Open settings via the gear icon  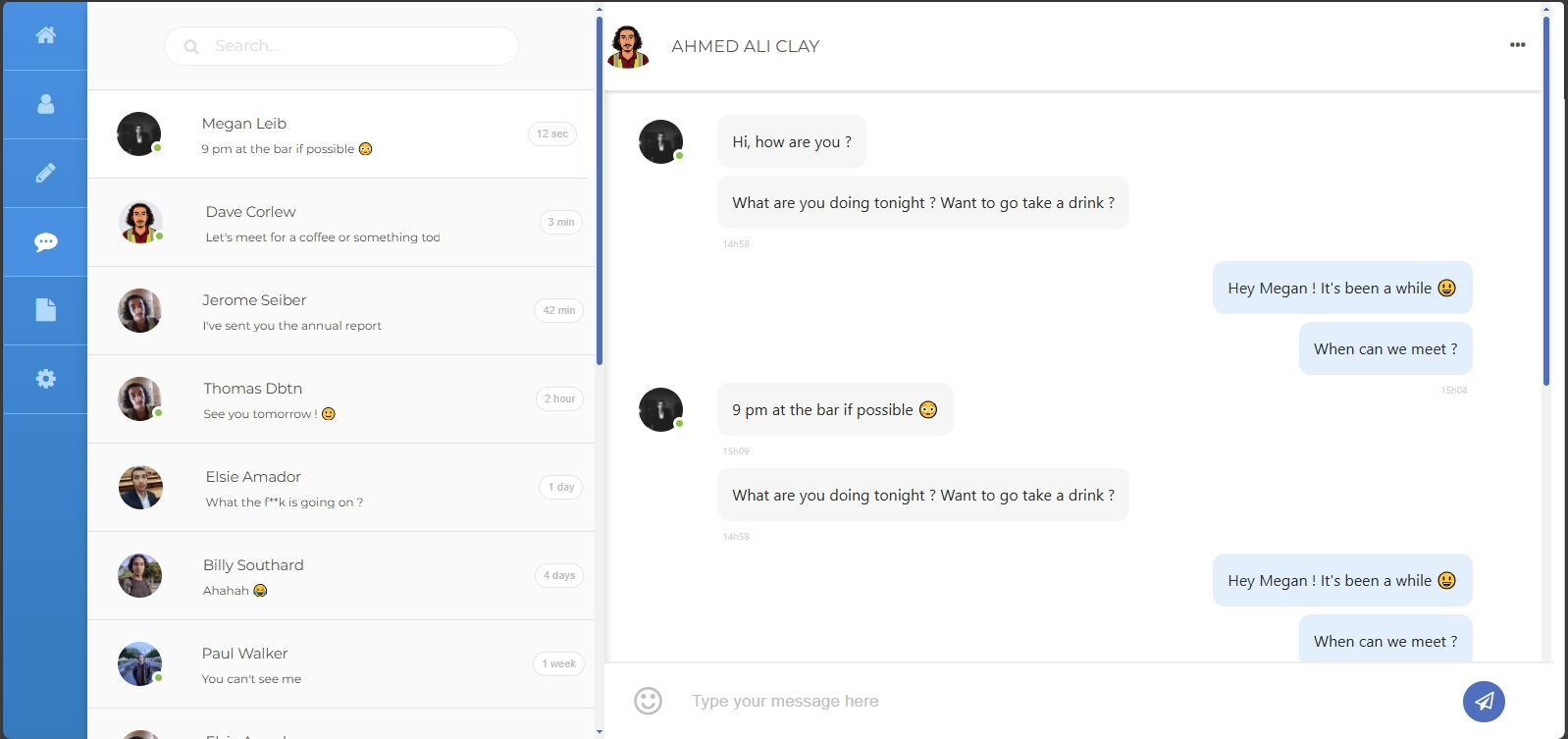(45, 379)
